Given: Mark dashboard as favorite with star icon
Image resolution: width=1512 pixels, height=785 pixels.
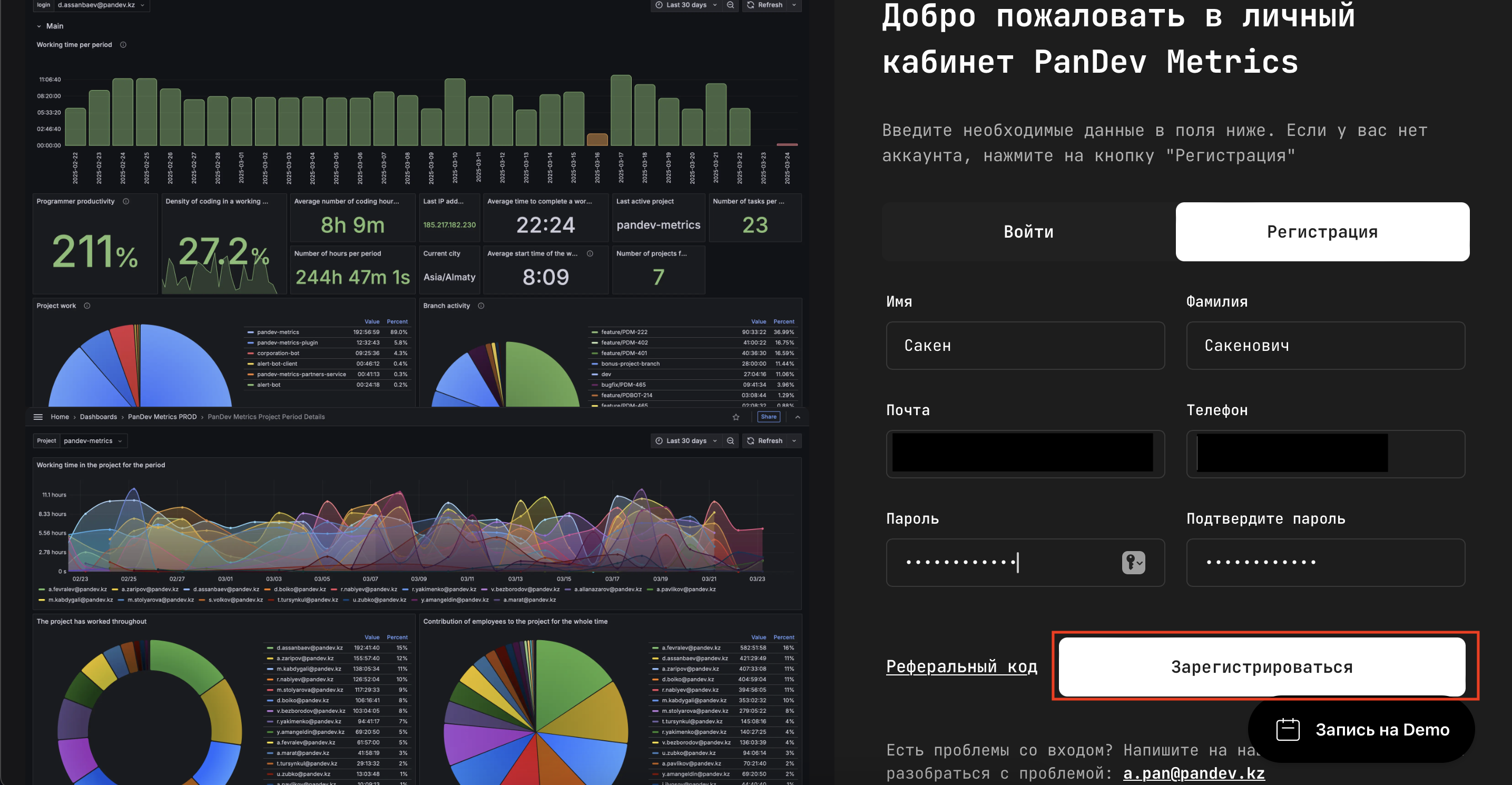Looking at the screenshot, I should click(x=736, y=417).
